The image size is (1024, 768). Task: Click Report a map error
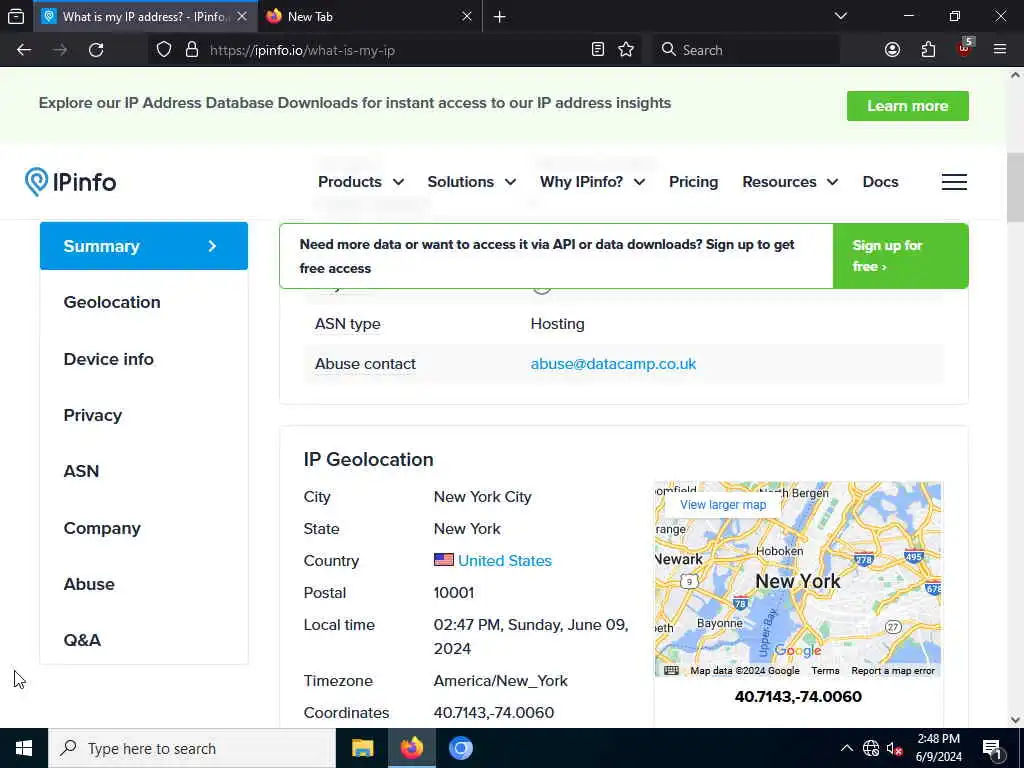[x=893, y=671]
